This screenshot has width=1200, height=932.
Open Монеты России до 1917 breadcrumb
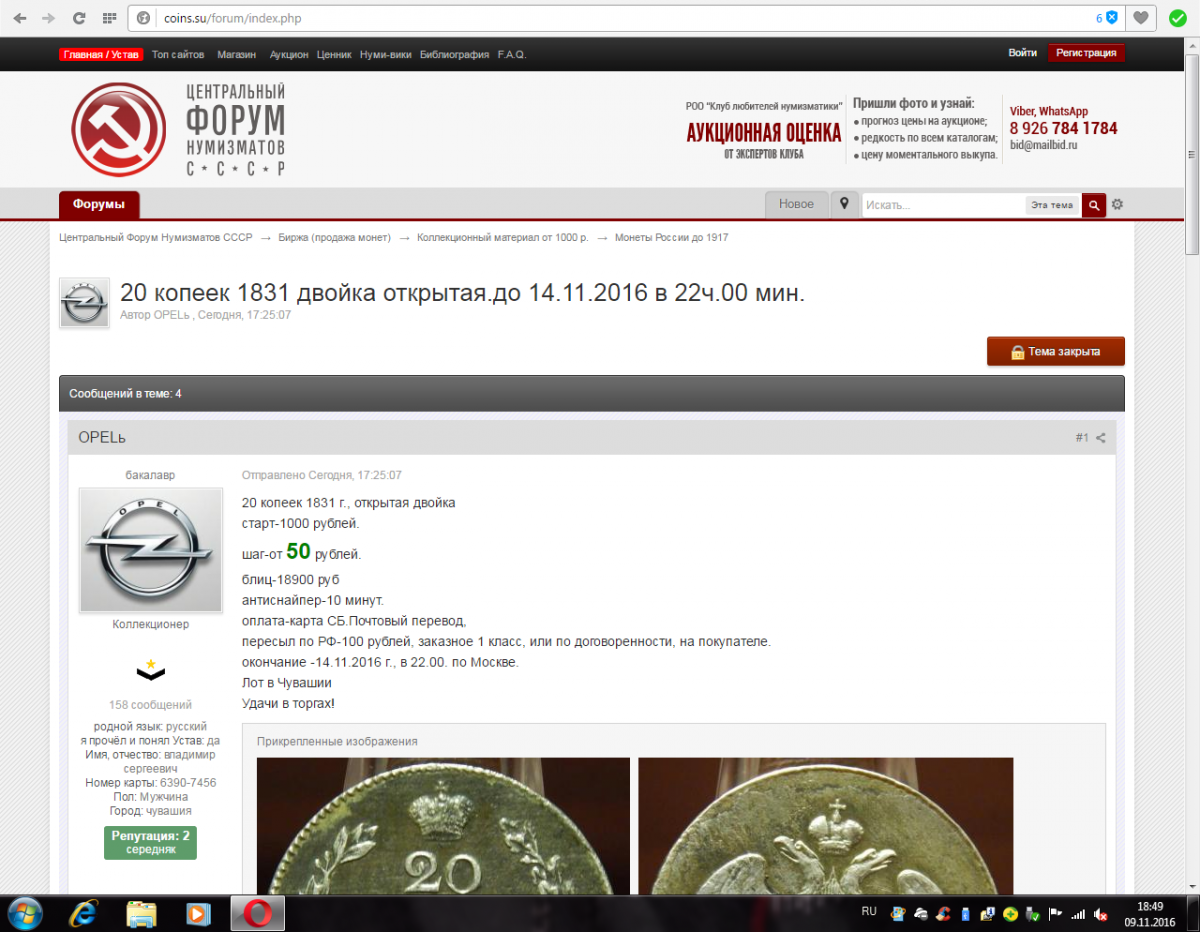[x=671, y=237]
